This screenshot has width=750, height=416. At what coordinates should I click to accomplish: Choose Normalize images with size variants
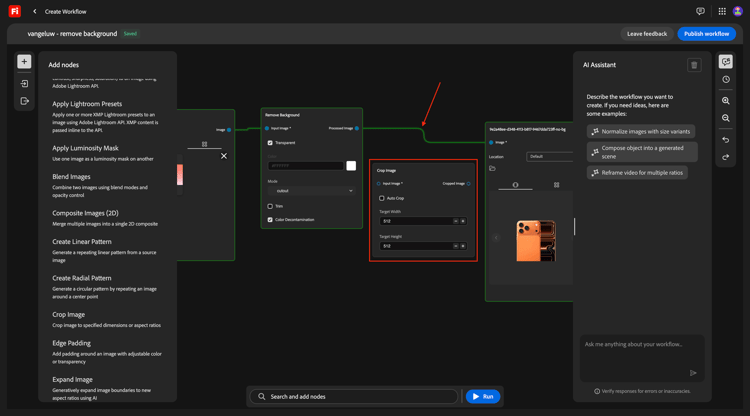[x=641, y=131]
